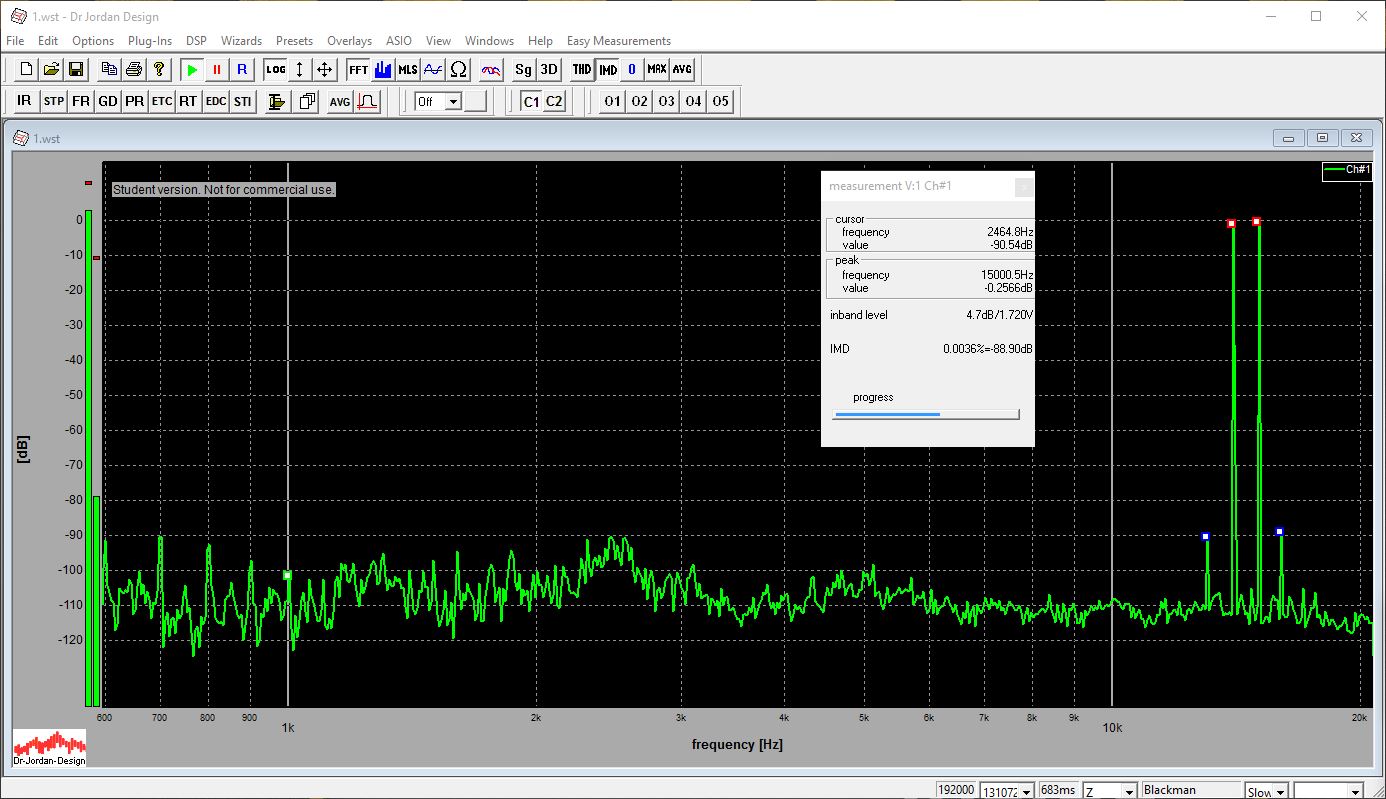Screen dimensions: 1386x799
Task: Open the FFT size 131072 dropdown
Action: [1027, 791]
